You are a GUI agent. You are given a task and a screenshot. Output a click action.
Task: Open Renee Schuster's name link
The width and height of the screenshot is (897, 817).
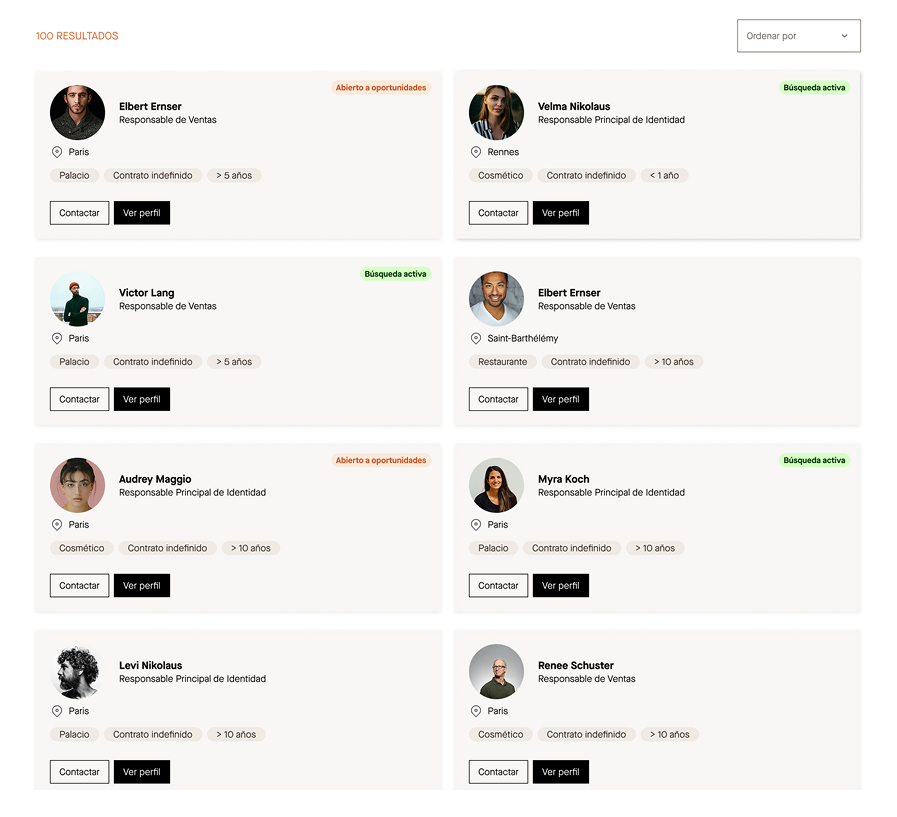pos(576,666)
